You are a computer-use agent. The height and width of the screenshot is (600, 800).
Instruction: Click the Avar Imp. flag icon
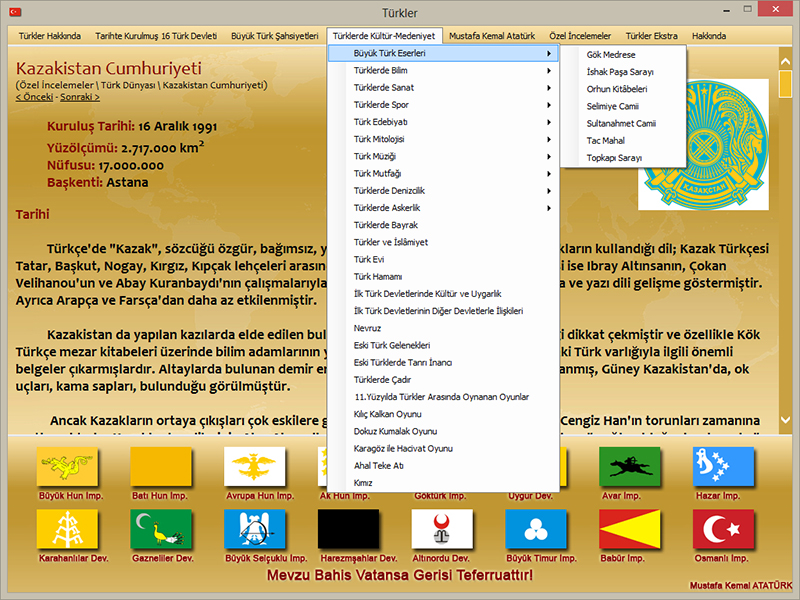629,466
